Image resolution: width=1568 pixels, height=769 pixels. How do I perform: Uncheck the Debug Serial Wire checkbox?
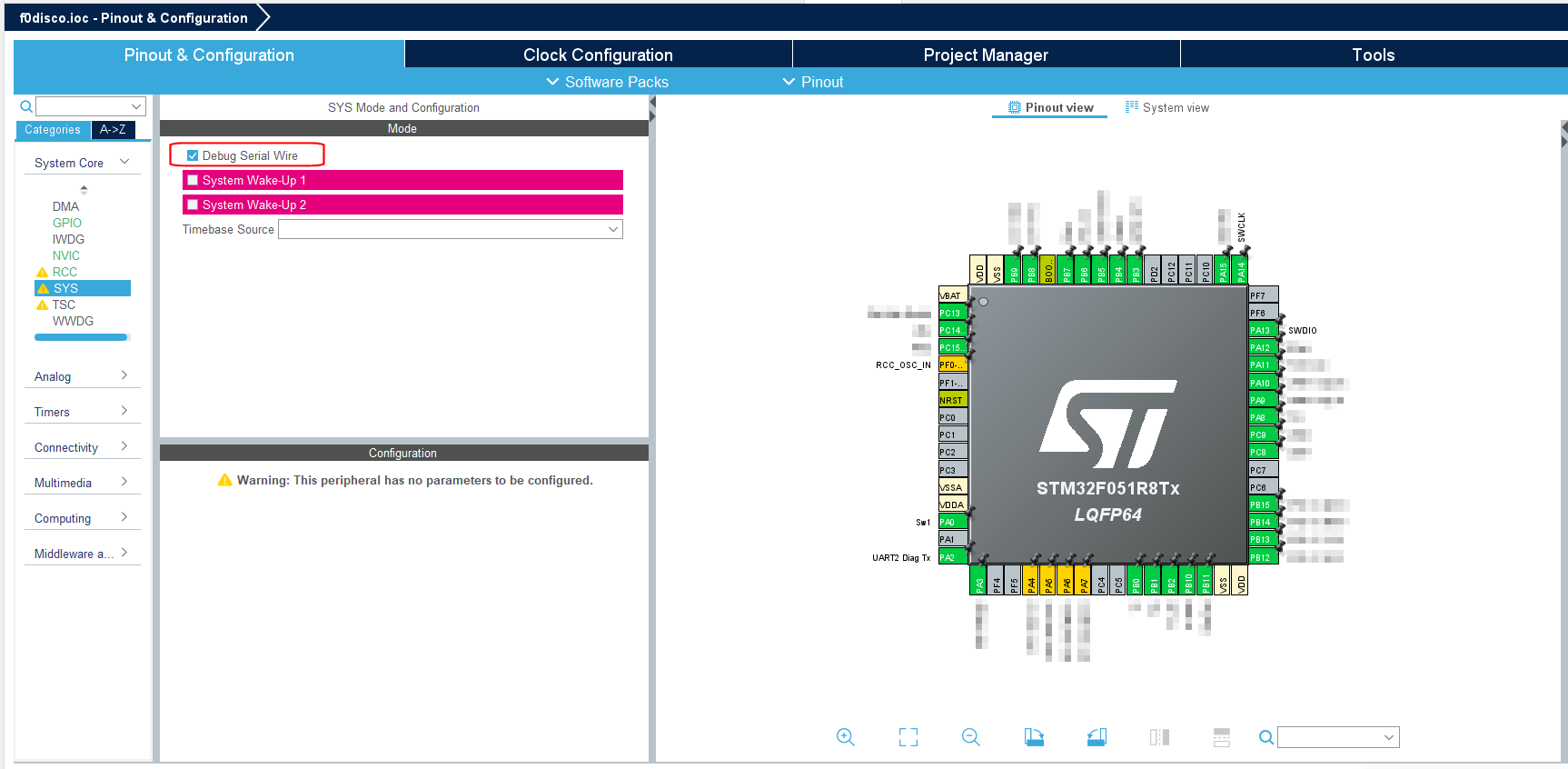193,155
